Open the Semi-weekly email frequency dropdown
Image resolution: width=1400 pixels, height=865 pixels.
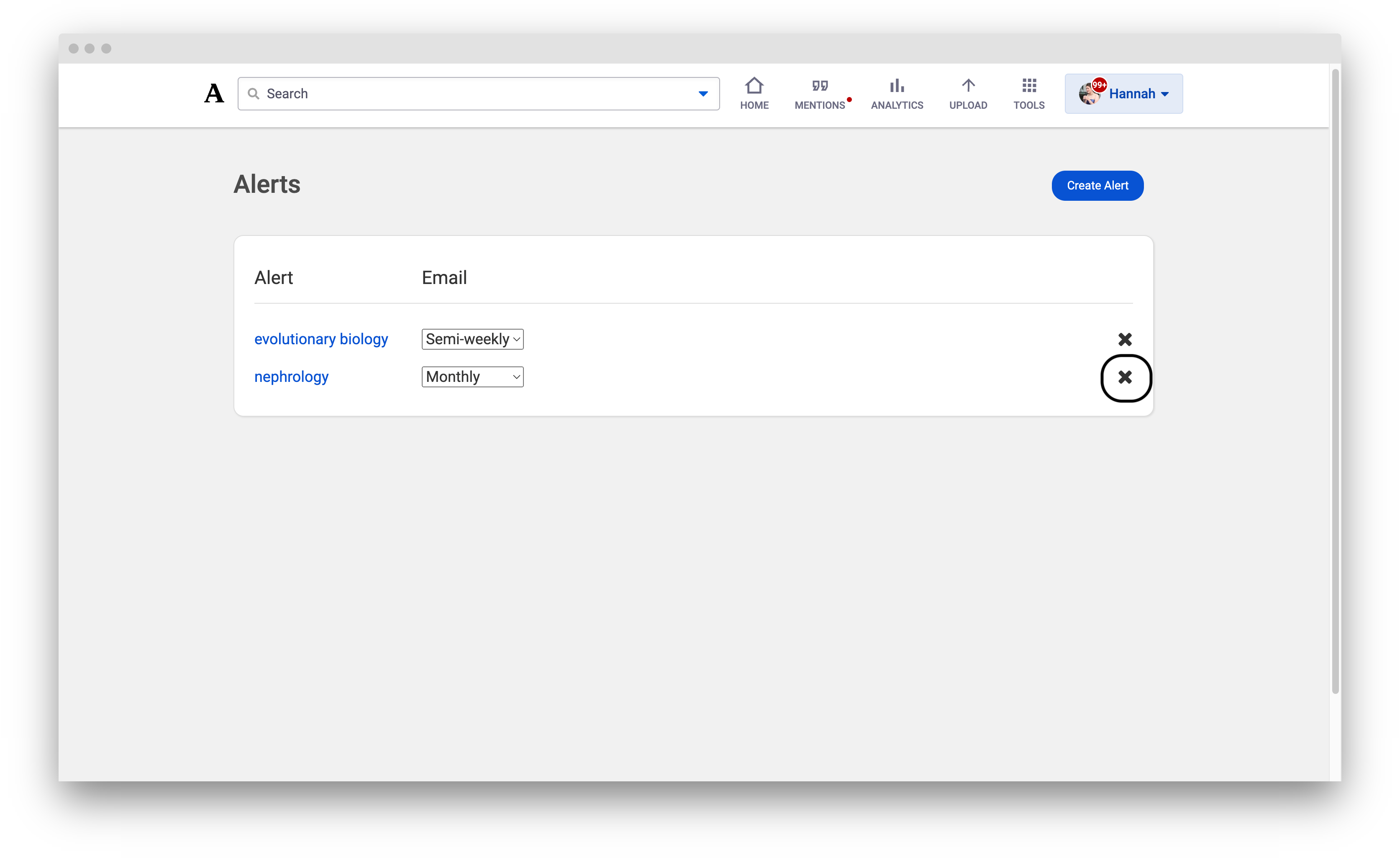(x=472, y=339)
